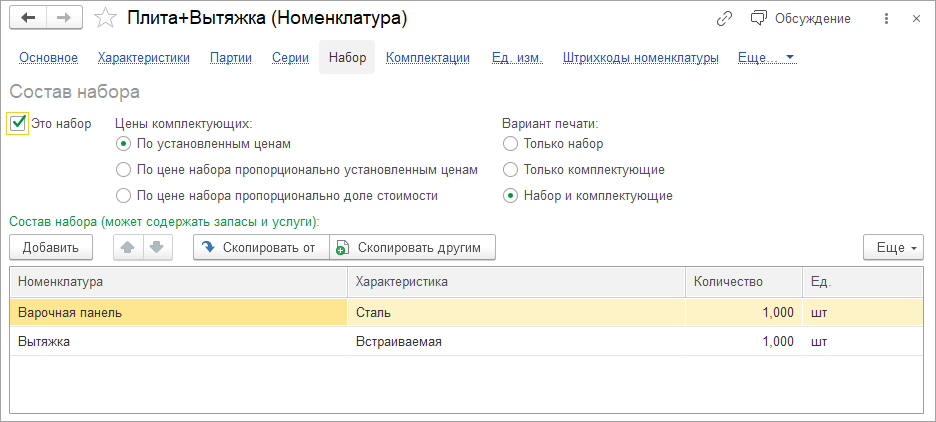Expand the Еще... navigation dropdown
The width and height of the screenshot is (936, 422).
coord(766,57)
